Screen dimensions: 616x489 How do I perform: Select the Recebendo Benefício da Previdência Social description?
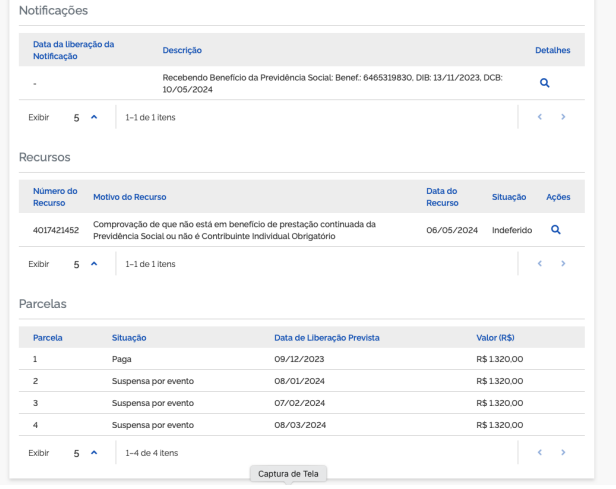(x=332, y=83)
